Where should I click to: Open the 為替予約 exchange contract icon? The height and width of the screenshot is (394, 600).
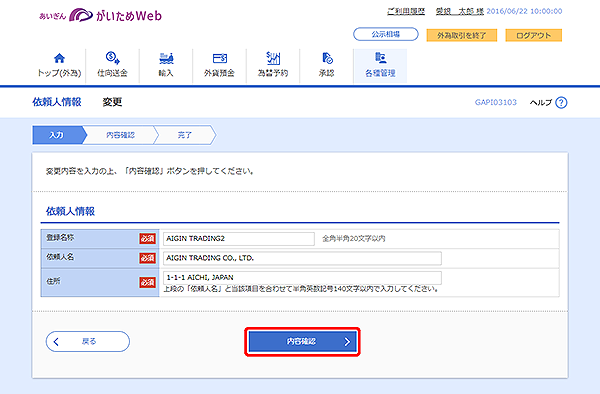(273, 59)
